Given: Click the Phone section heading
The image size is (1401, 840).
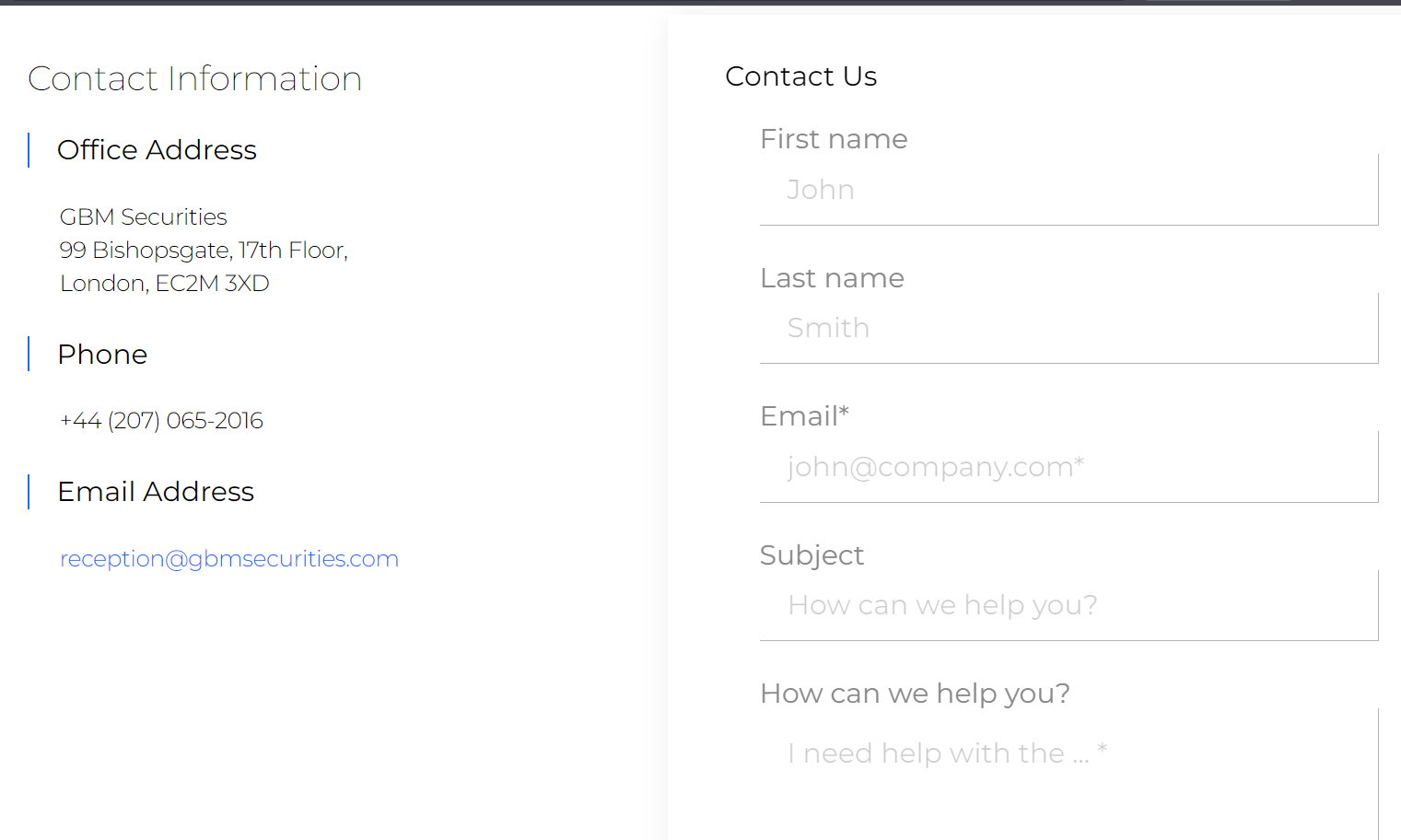Looking at the screenshot, I should pos(102,355).
